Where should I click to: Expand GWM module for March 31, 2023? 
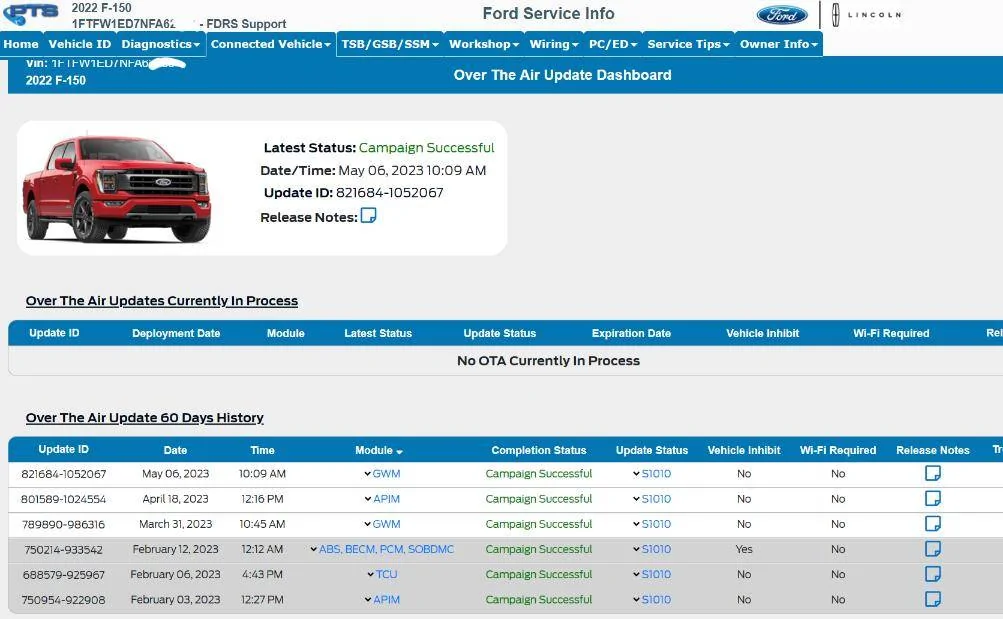[x=382, y=524]
